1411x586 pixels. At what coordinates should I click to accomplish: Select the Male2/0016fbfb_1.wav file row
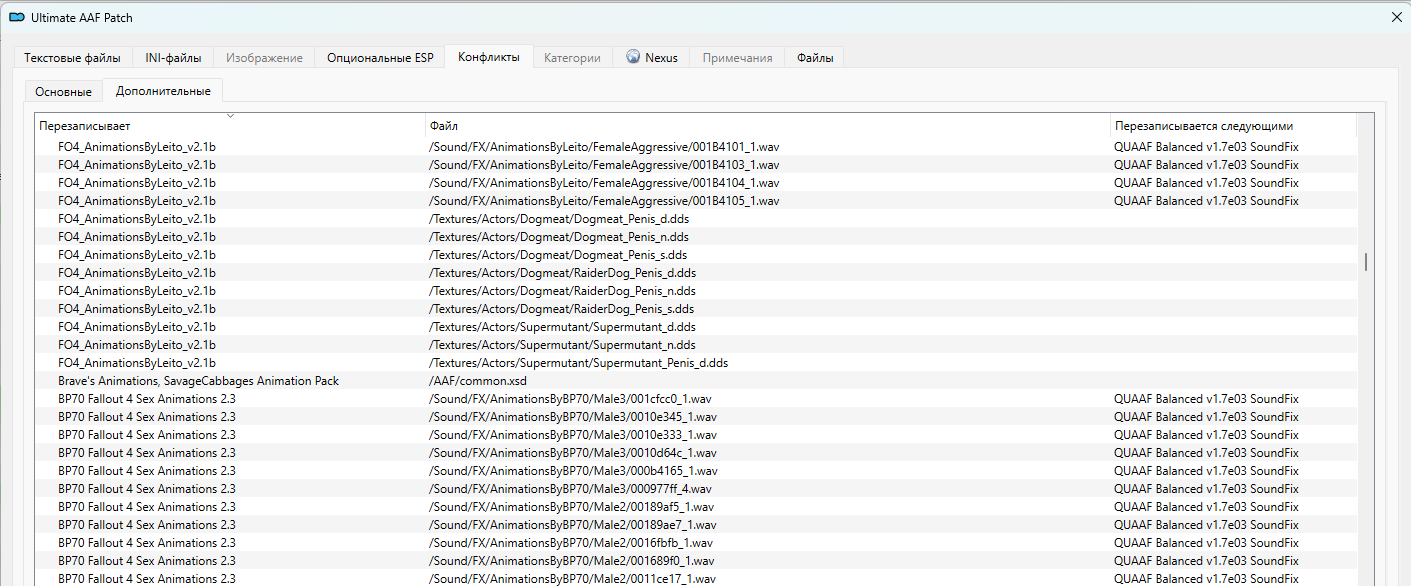[x=570, y=543]
